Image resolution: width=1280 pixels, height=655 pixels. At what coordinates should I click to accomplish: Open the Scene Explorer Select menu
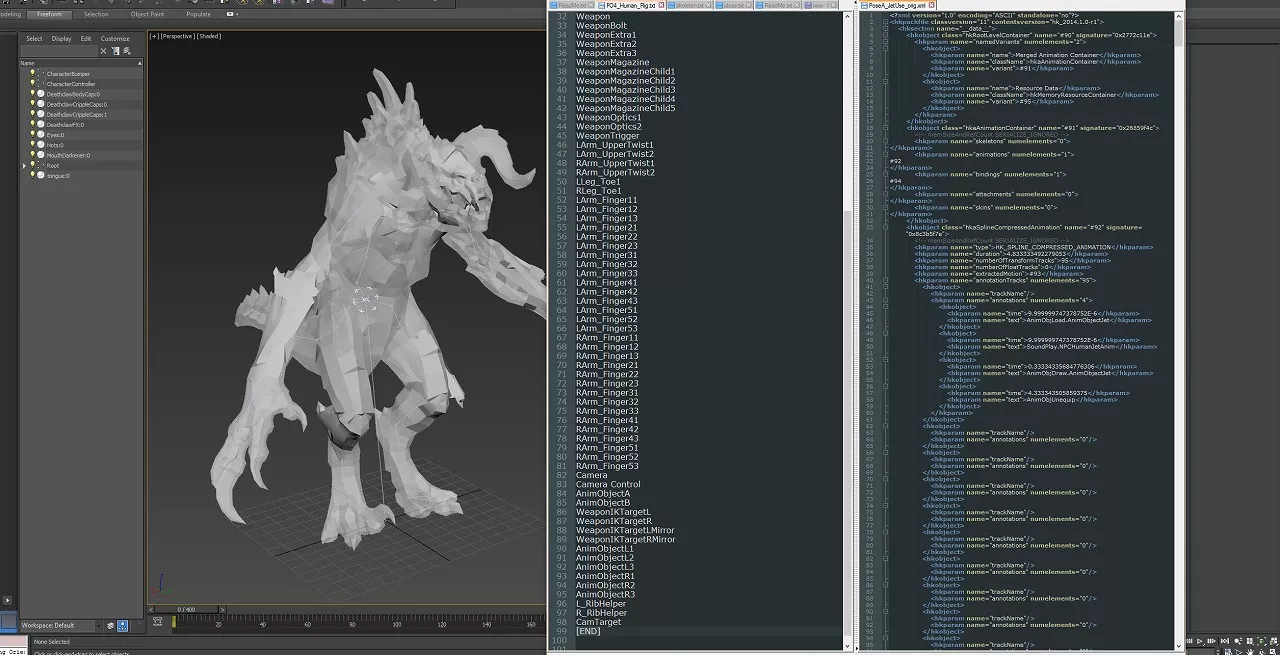(34, 39)
